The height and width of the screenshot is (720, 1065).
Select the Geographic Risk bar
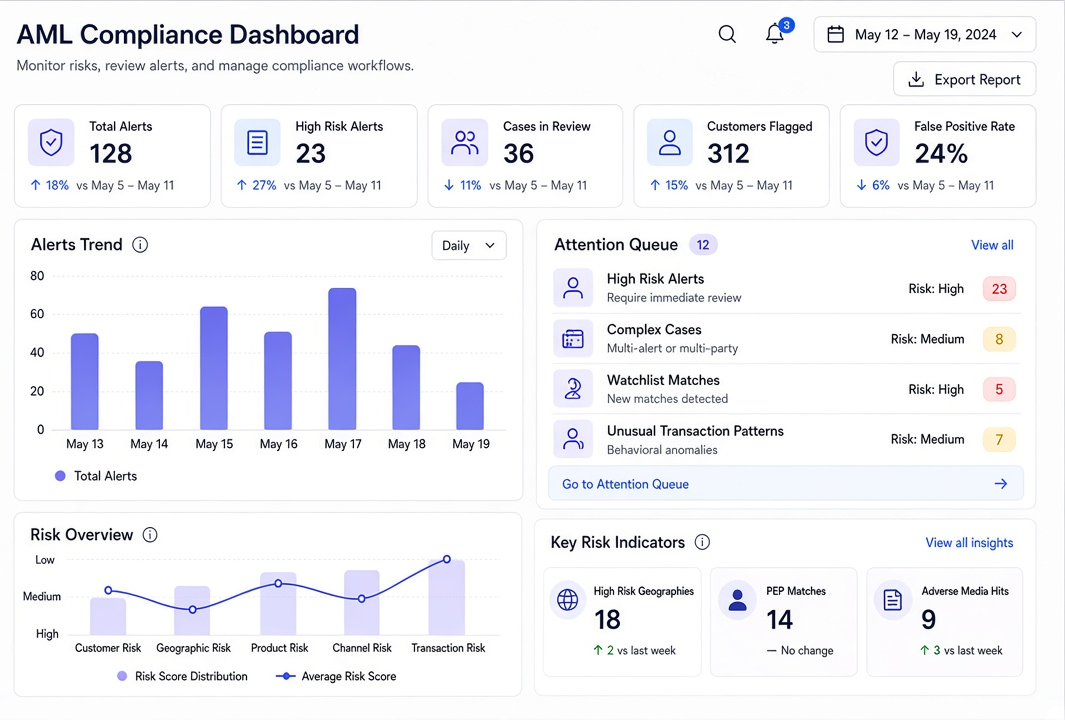click(192, 611)
